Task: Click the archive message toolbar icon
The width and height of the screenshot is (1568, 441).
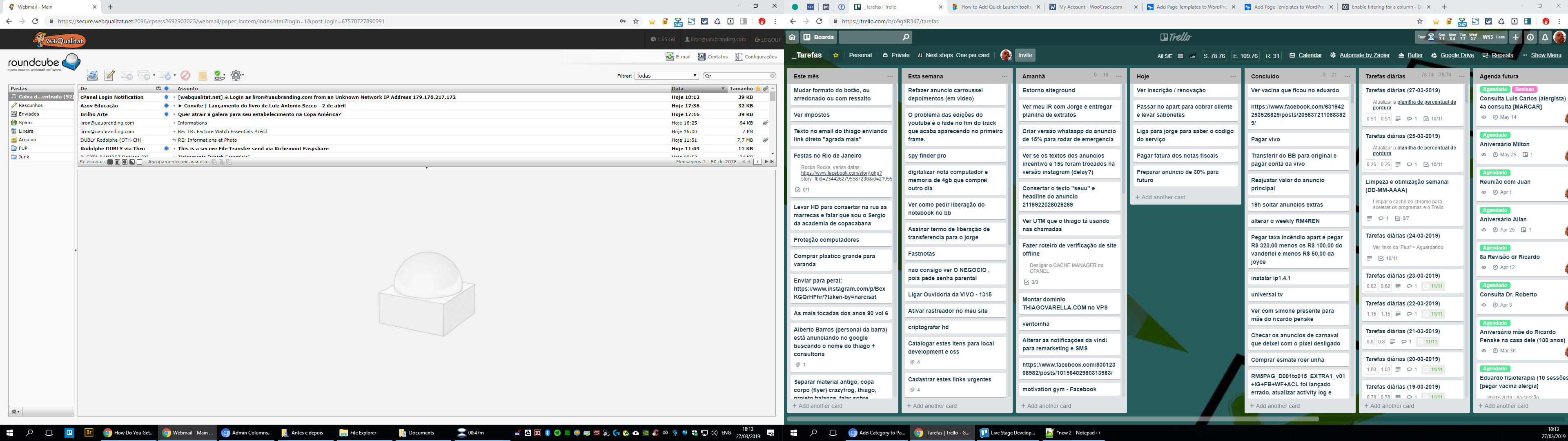Action: point(203,76)
